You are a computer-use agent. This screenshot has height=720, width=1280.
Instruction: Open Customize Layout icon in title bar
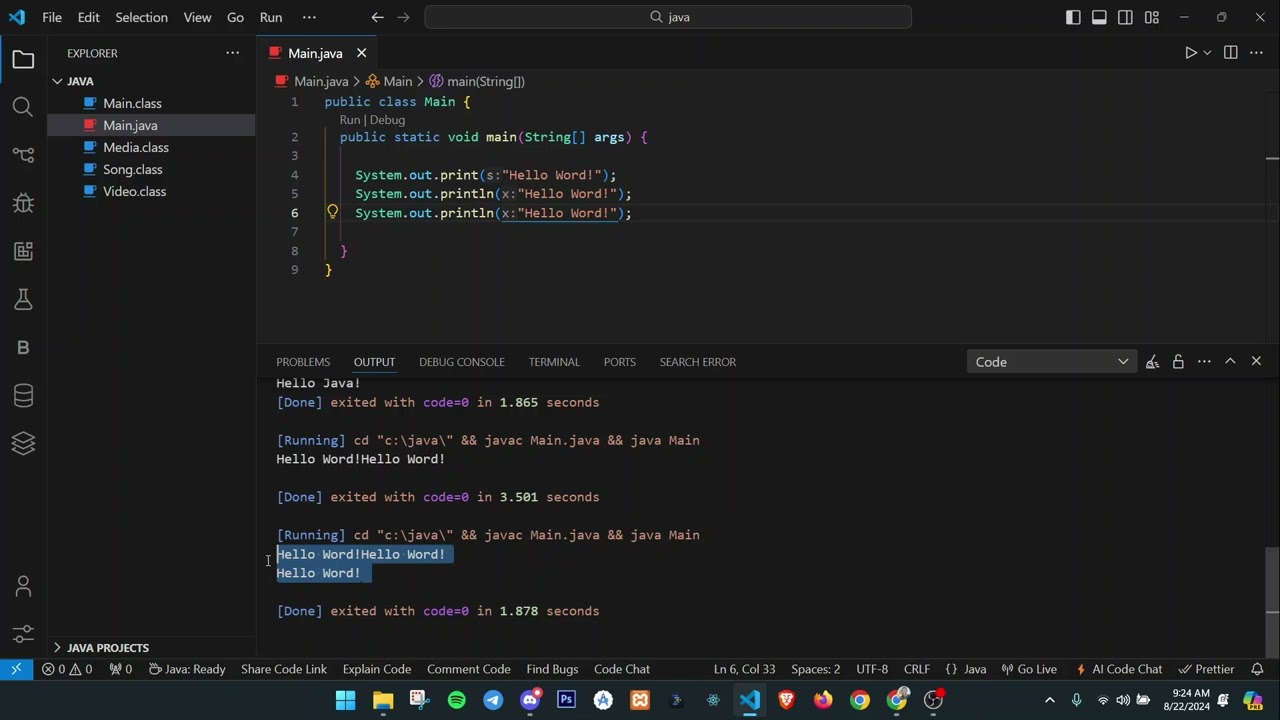1152,17
